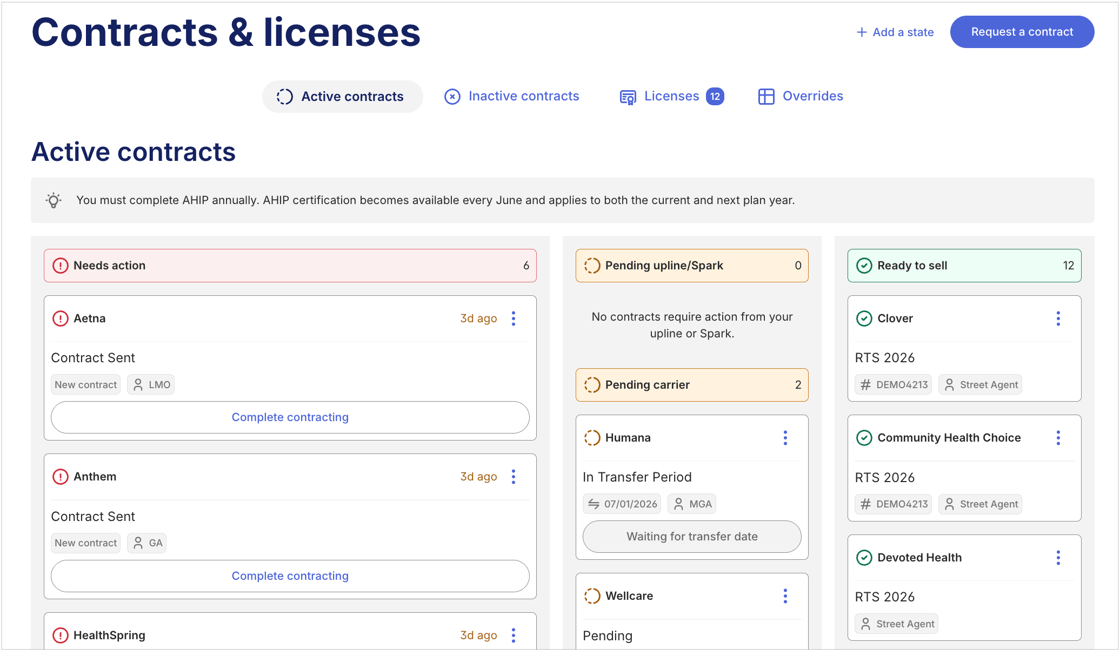The image size is (1120, 650).
Task: Click the Licenses certificate icon
Action: click(628, 97)
